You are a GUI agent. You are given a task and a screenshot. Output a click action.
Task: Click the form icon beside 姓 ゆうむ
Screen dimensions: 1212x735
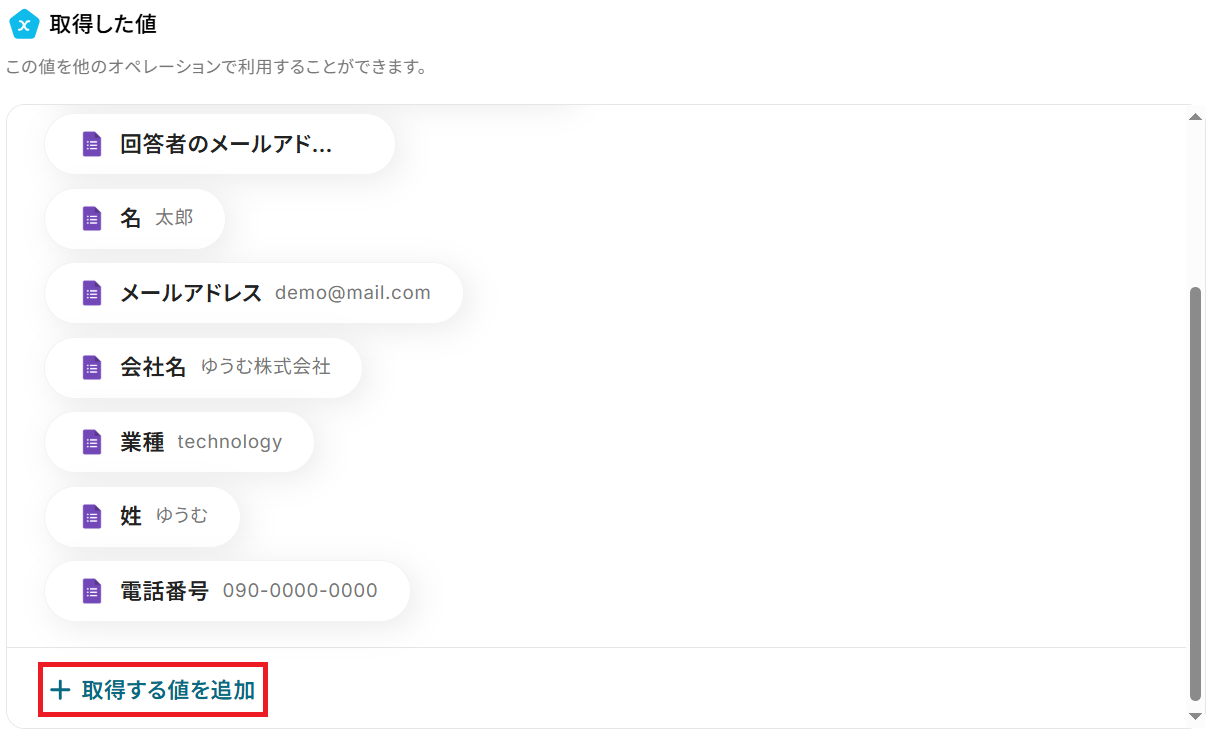point(92,516)
